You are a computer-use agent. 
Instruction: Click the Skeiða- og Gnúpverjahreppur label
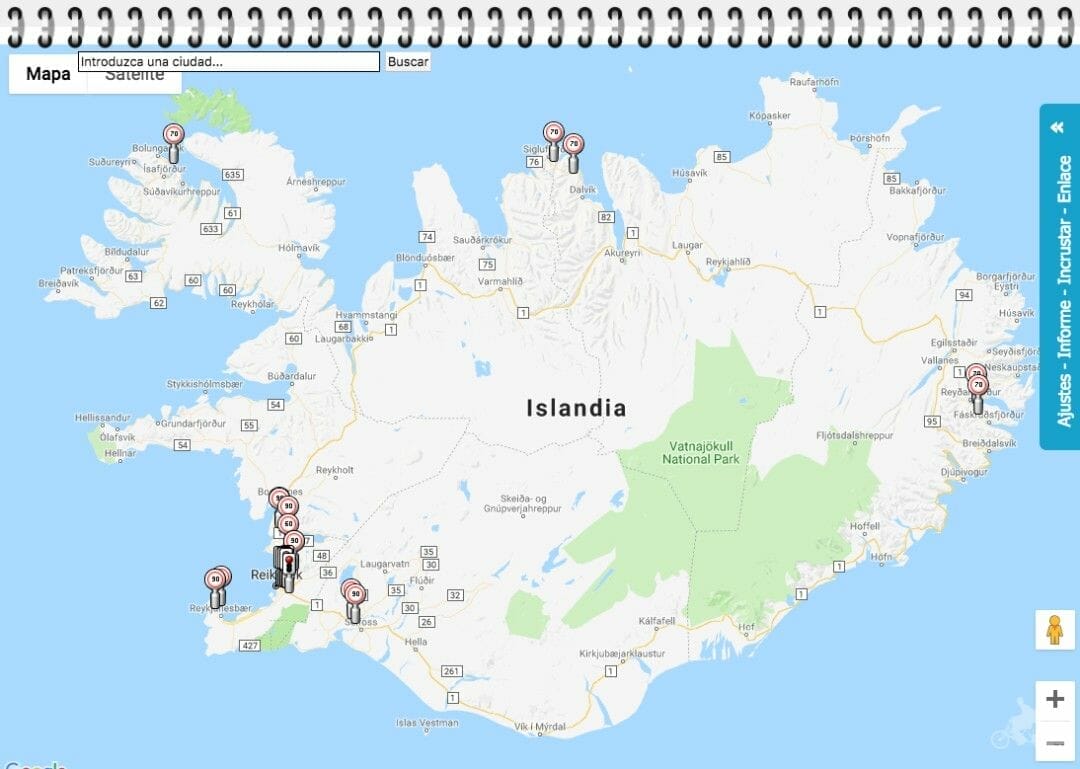click(x=523, y=504)
